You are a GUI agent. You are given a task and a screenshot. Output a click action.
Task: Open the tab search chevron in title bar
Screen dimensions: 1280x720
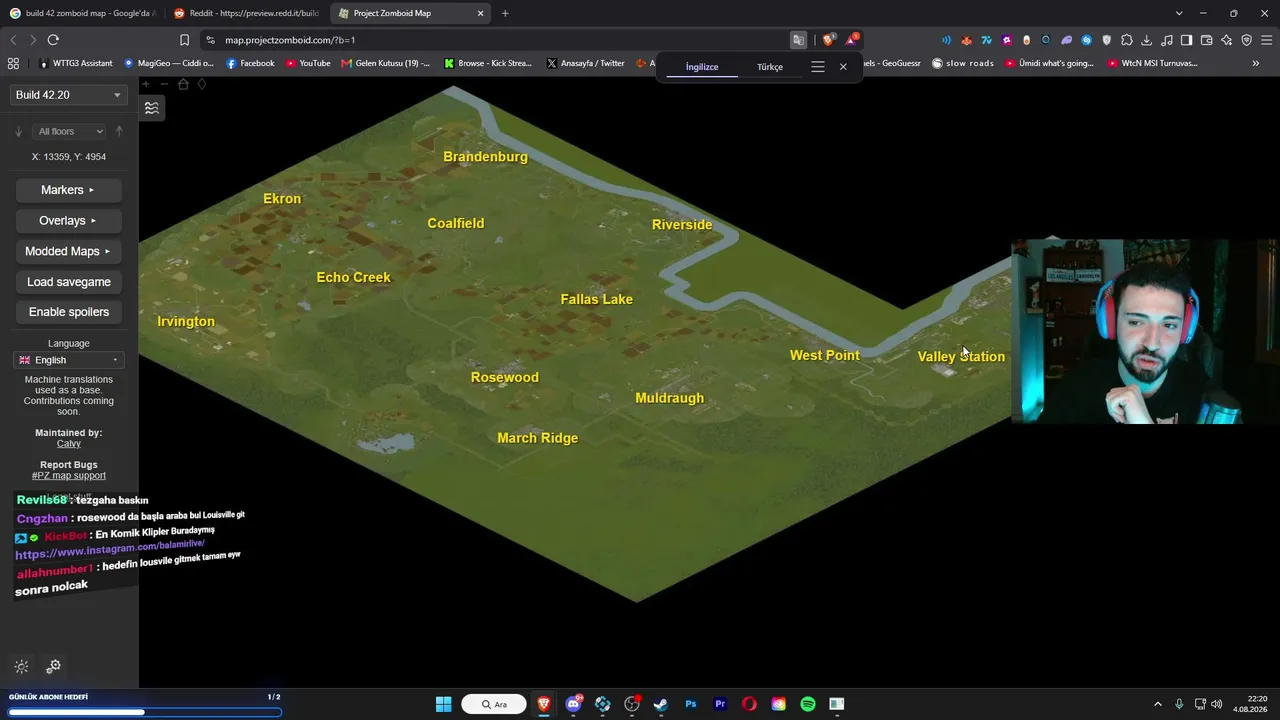1179,13
